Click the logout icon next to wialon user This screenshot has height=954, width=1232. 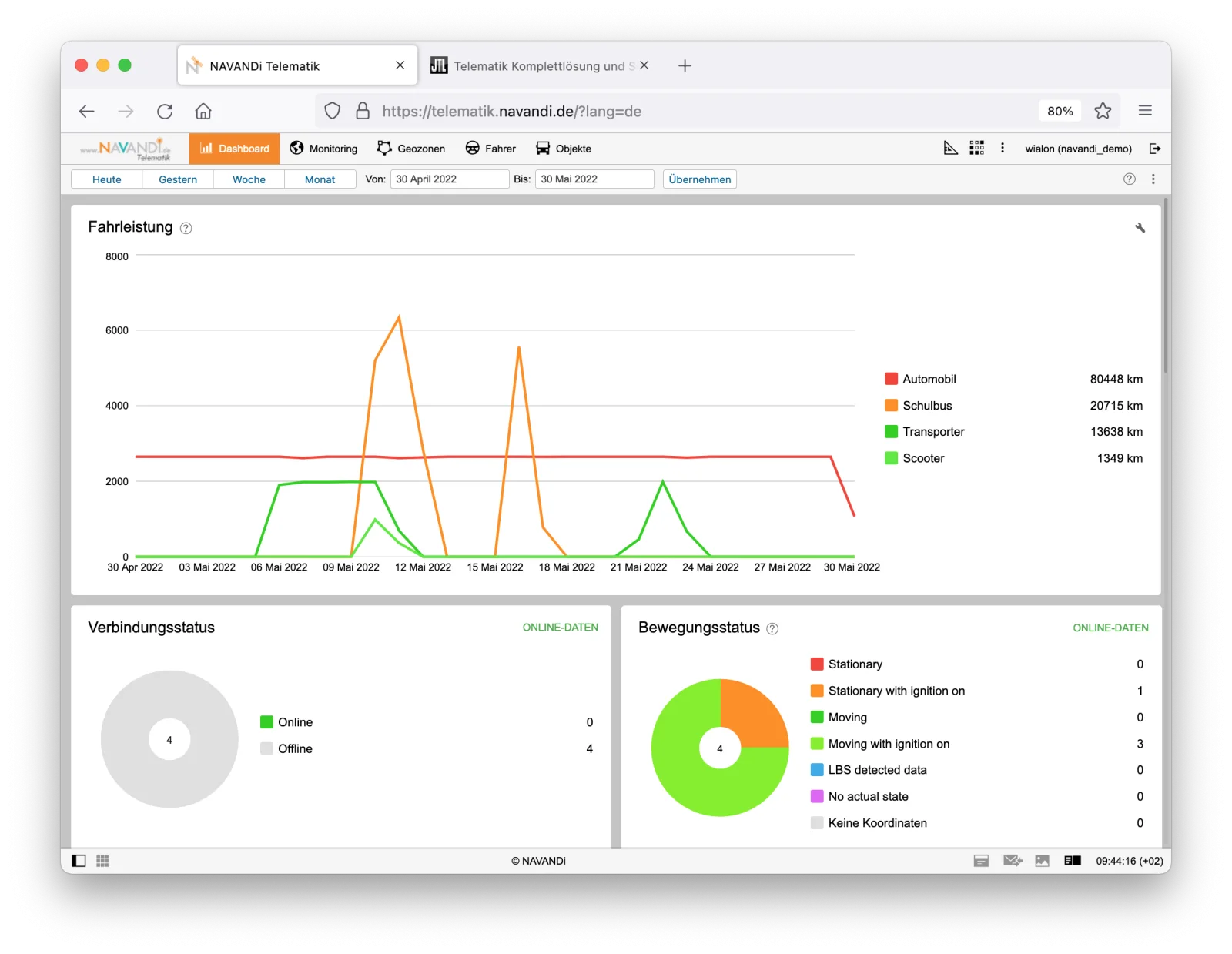1154,149
